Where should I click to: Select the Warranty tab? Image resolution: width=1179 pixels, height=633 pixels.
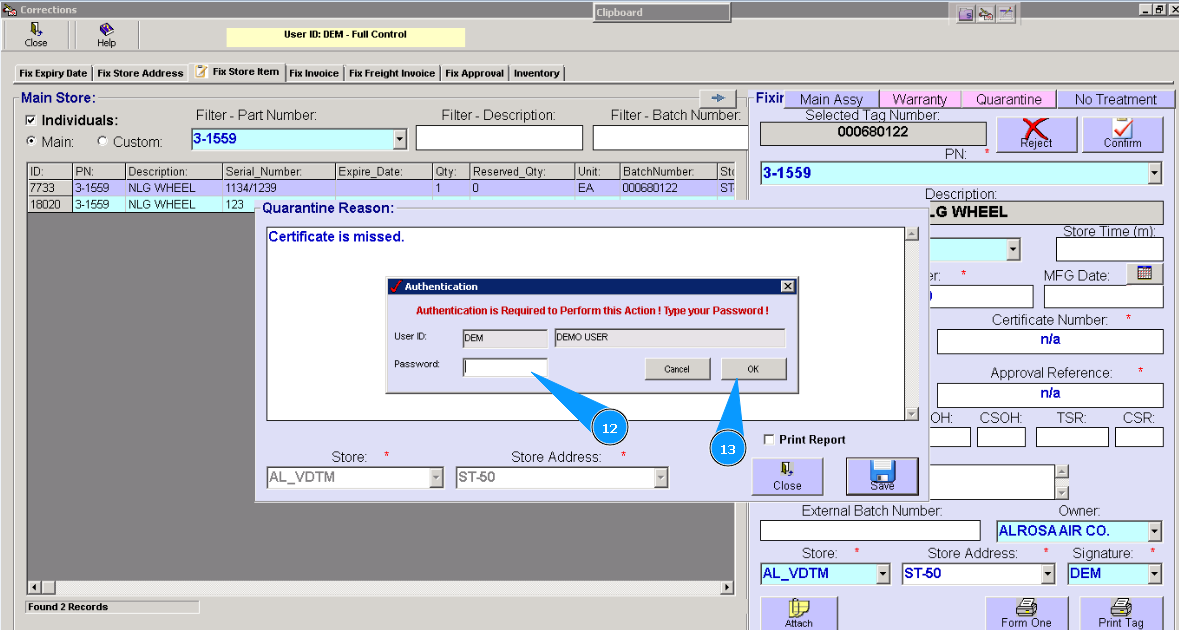tap(920, 99)
